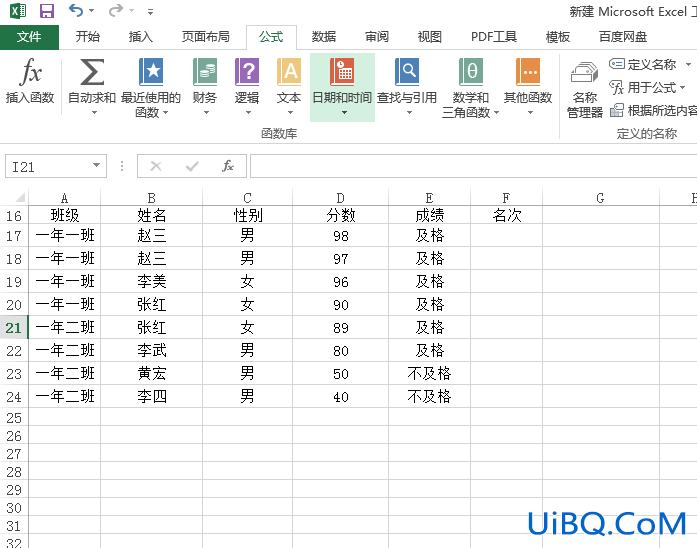
Task: Select the cell containing 李美
Action: click(152, 281)
